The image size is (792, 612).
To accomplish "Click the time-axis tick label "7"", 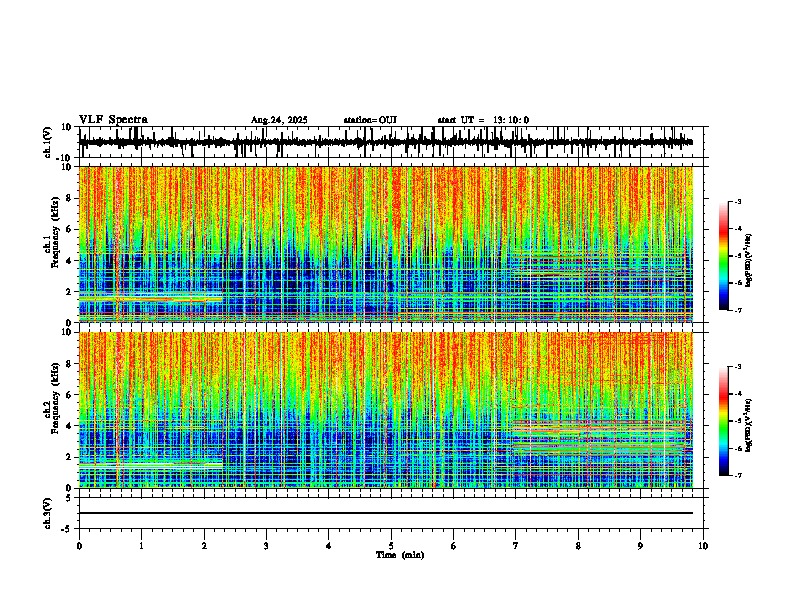I will tap(516, 546).
